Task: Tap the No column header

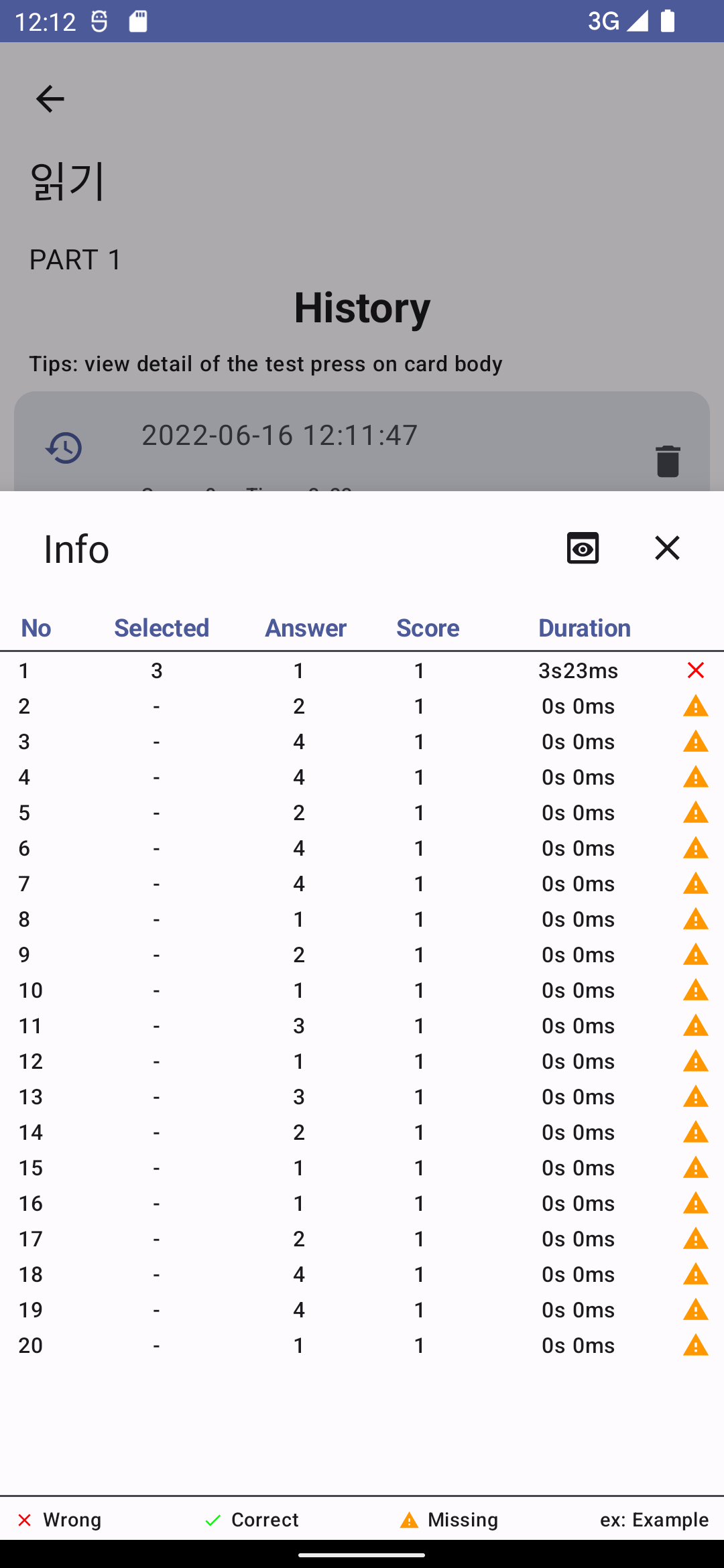Action: 36,628
